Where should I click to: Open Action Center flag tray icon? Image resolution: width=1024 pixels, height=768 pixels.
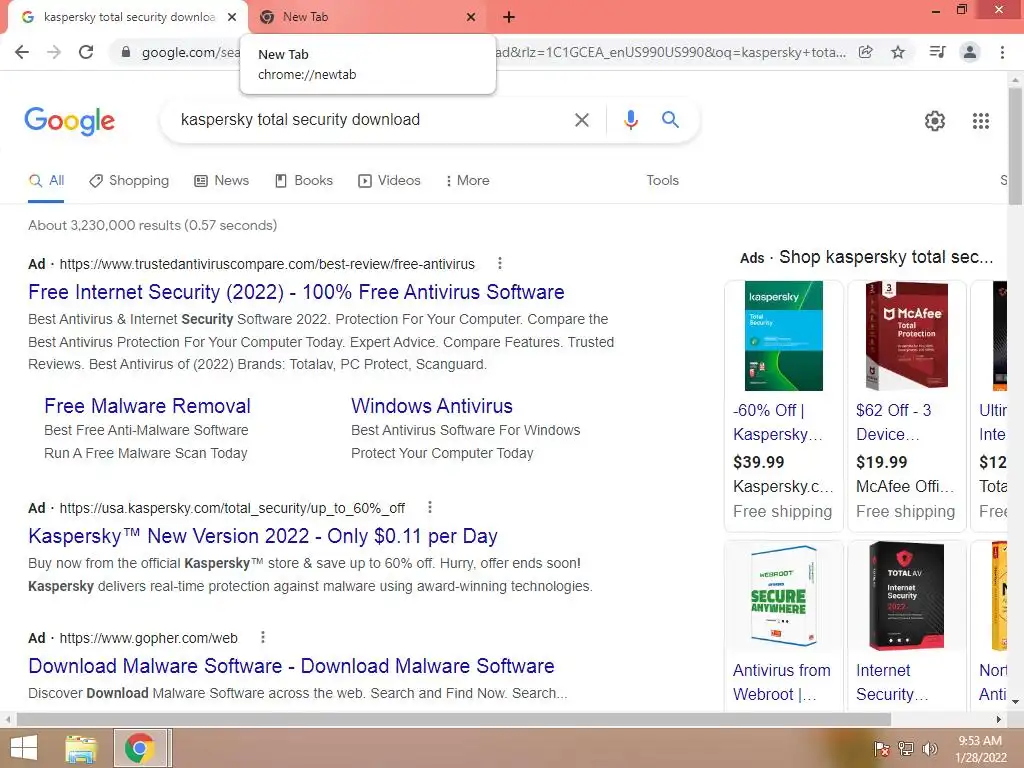882,749
